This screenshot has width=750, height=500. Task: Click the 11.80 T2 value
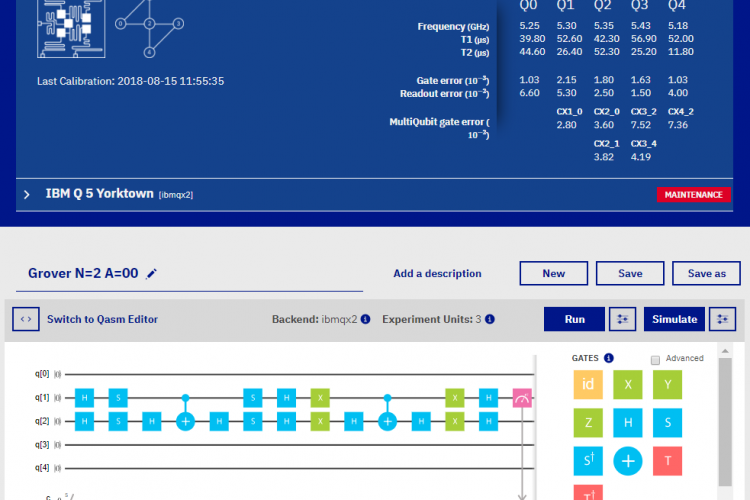coord(681,52)
